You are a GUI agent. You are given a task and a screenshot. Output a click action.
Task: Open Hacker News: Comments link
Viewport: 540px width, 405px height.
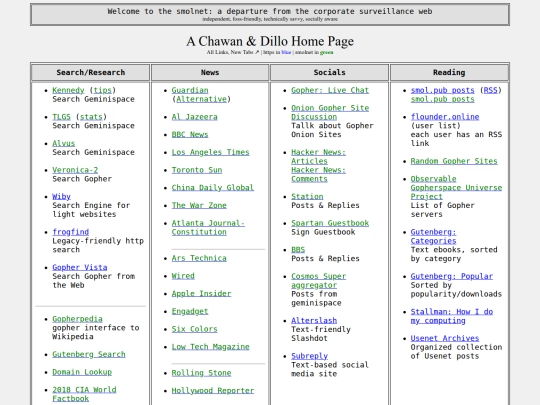[x=319, y=174]
